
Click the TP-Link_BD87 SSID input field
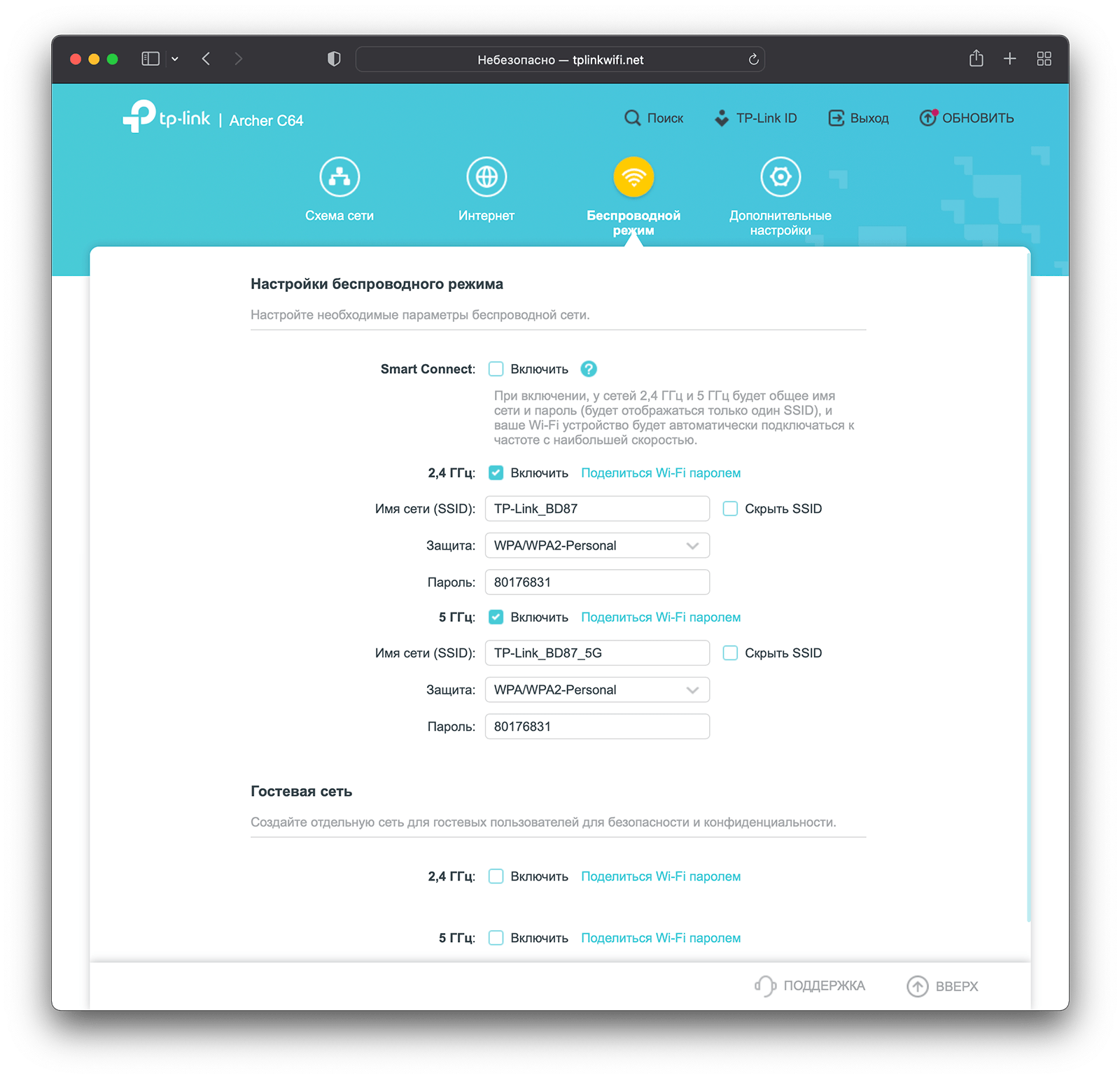597,509
